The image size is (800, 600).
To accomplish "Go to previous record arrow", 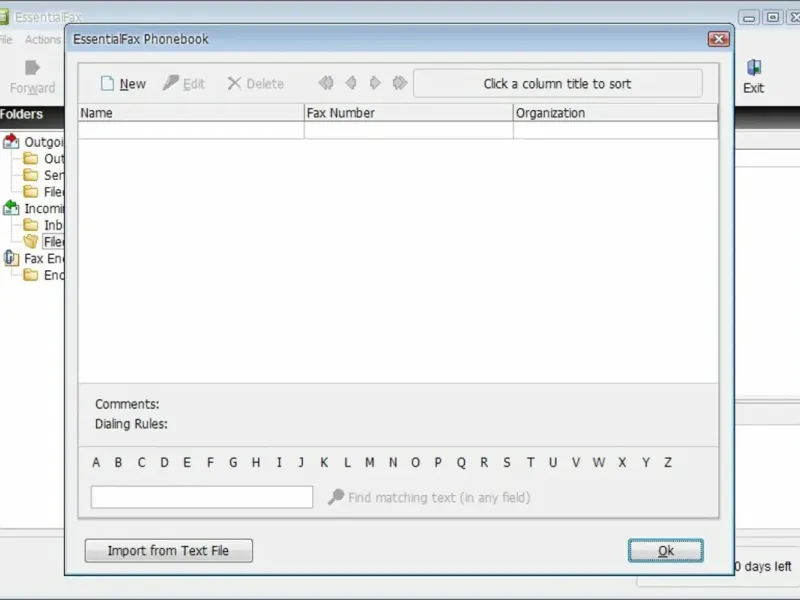I will (351, 83).
